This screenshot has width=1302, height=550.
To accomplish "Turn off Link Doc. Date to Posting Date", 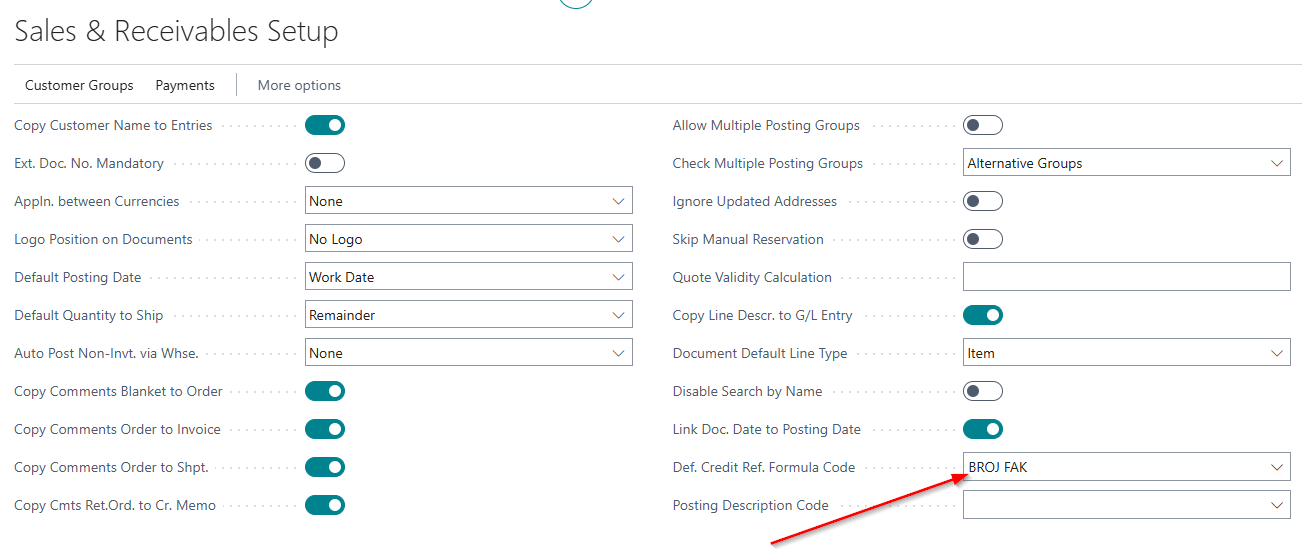I will 982,429.
